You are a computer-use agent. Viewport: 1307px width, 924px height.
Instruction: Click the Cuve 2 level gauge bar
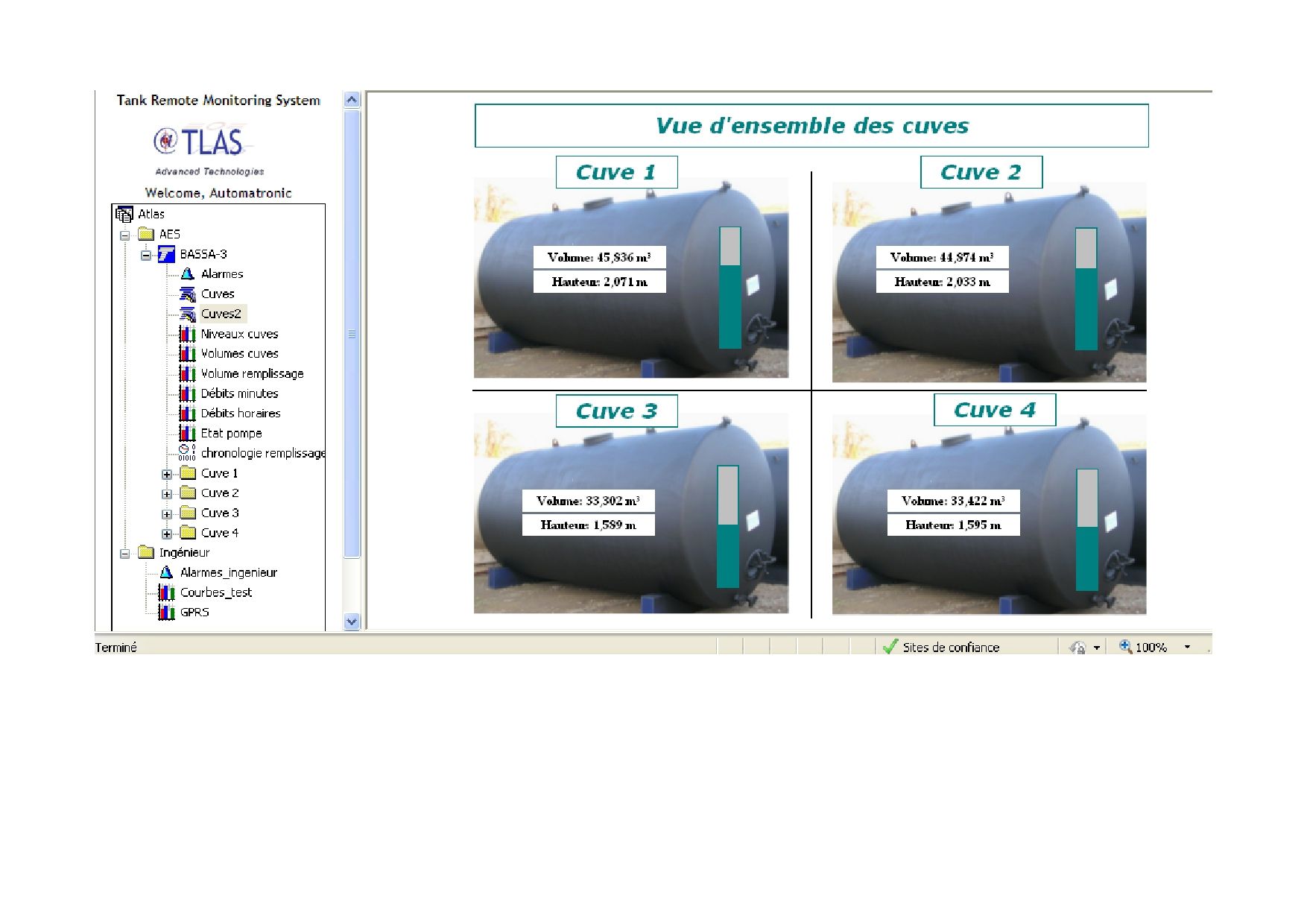1086,289
